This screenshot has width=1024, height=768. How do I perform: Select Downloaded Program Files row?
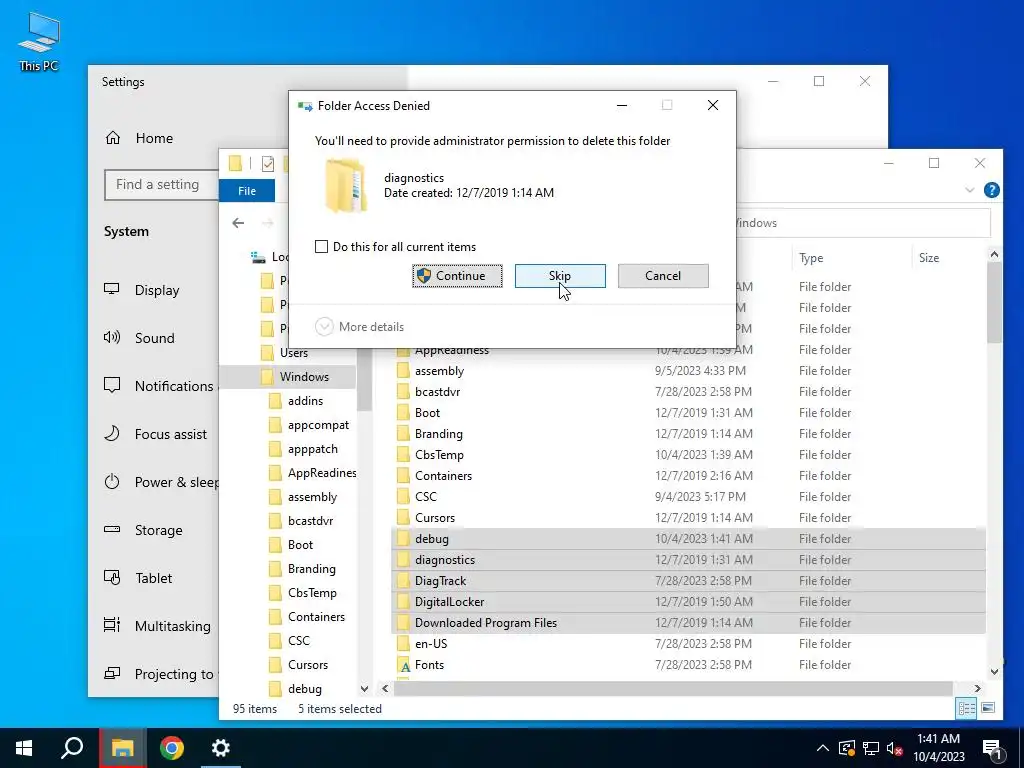(x=688, y=622)
